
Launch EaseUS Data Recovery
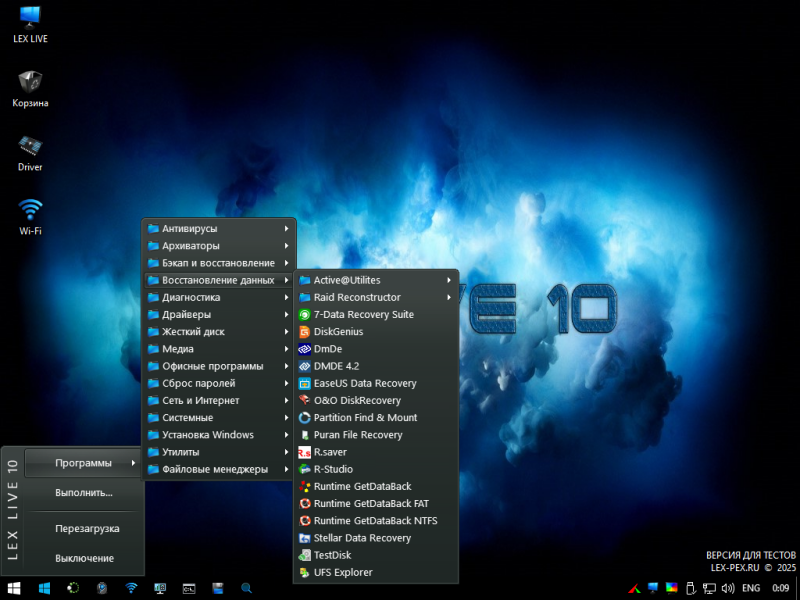(364, 383)
